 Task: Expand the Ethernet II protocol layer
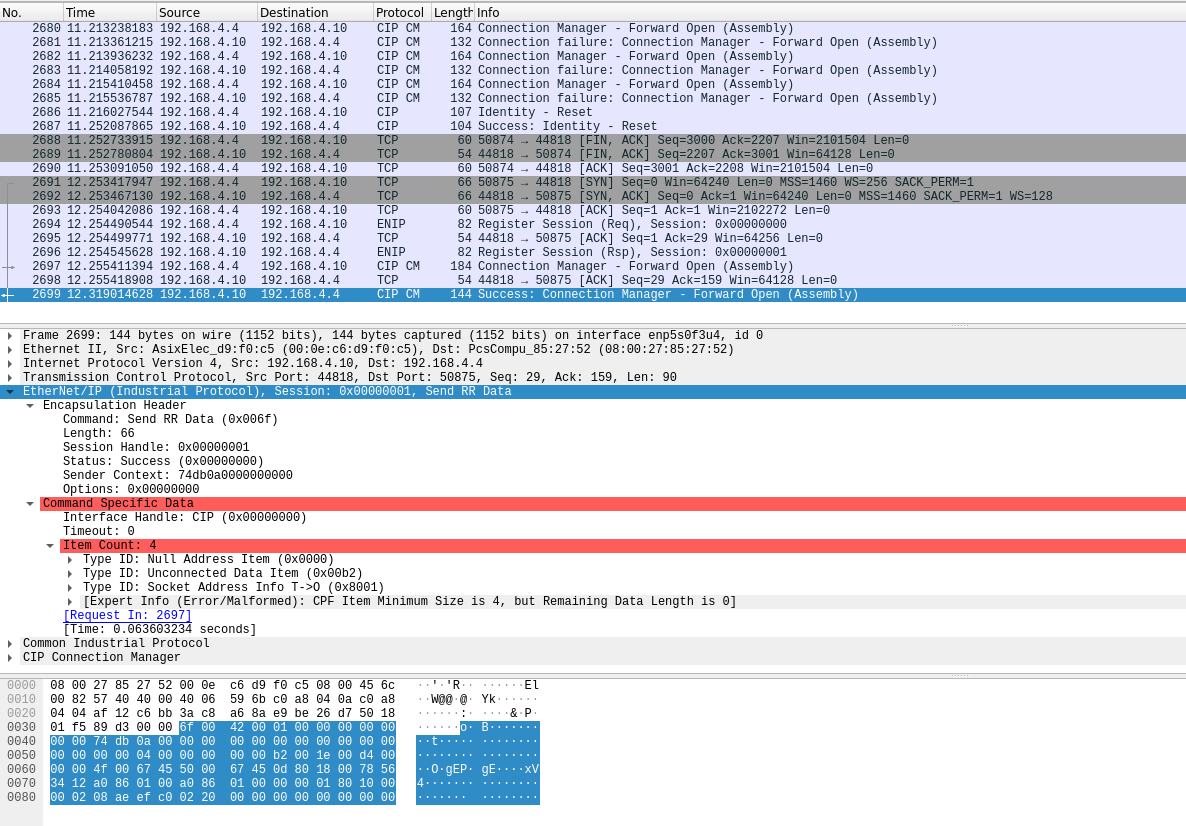pos(9,348)
